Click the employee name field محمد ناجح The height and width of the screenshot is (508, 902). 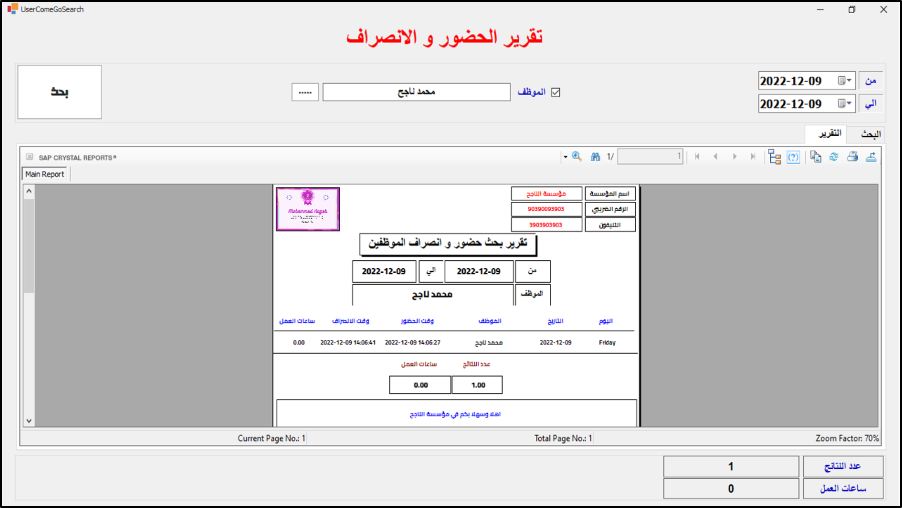pyautogui.click(x=416, y=92)
